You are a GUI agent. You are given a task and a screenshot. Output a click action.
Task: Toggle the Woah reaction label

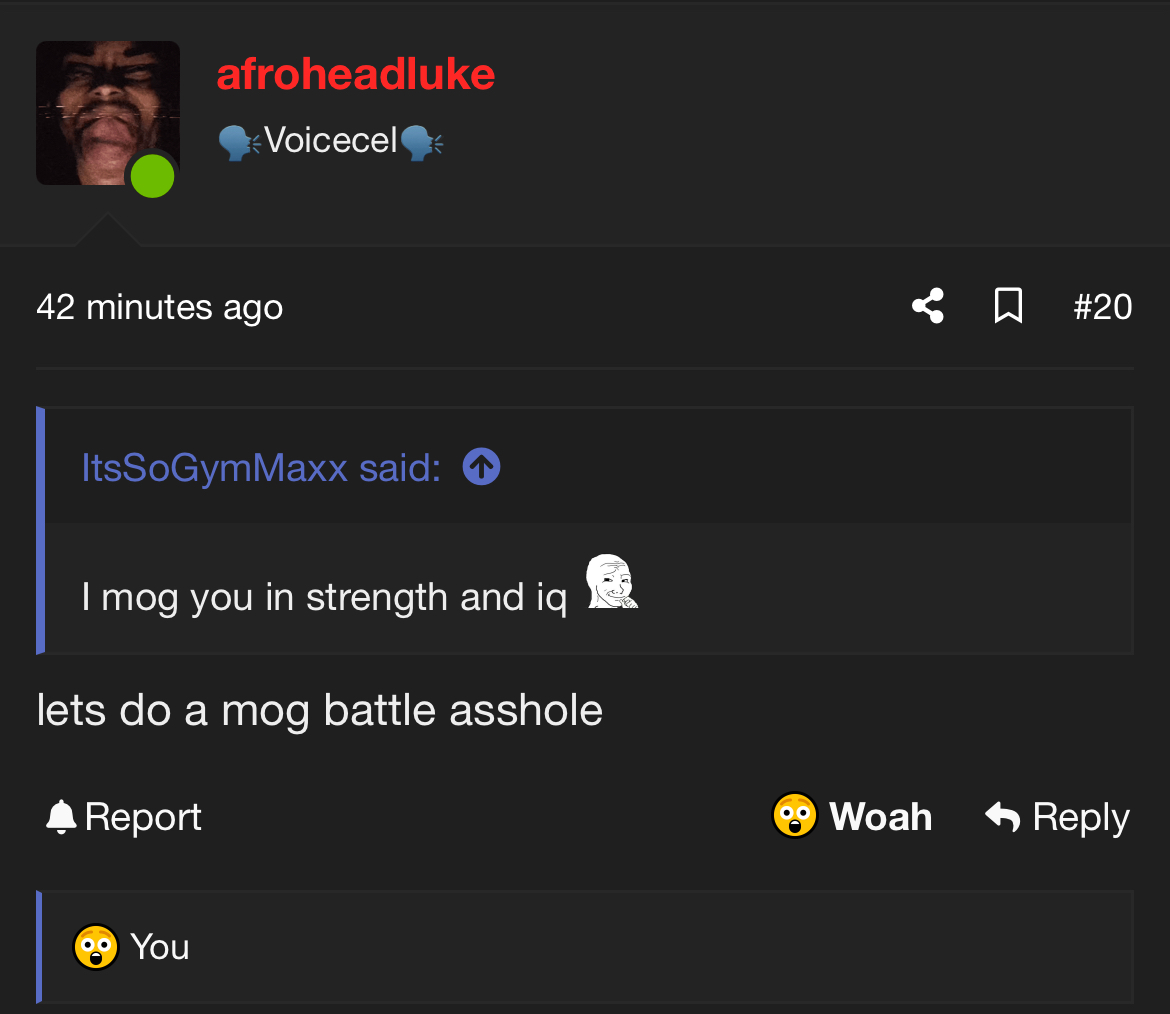coord(880,817)
